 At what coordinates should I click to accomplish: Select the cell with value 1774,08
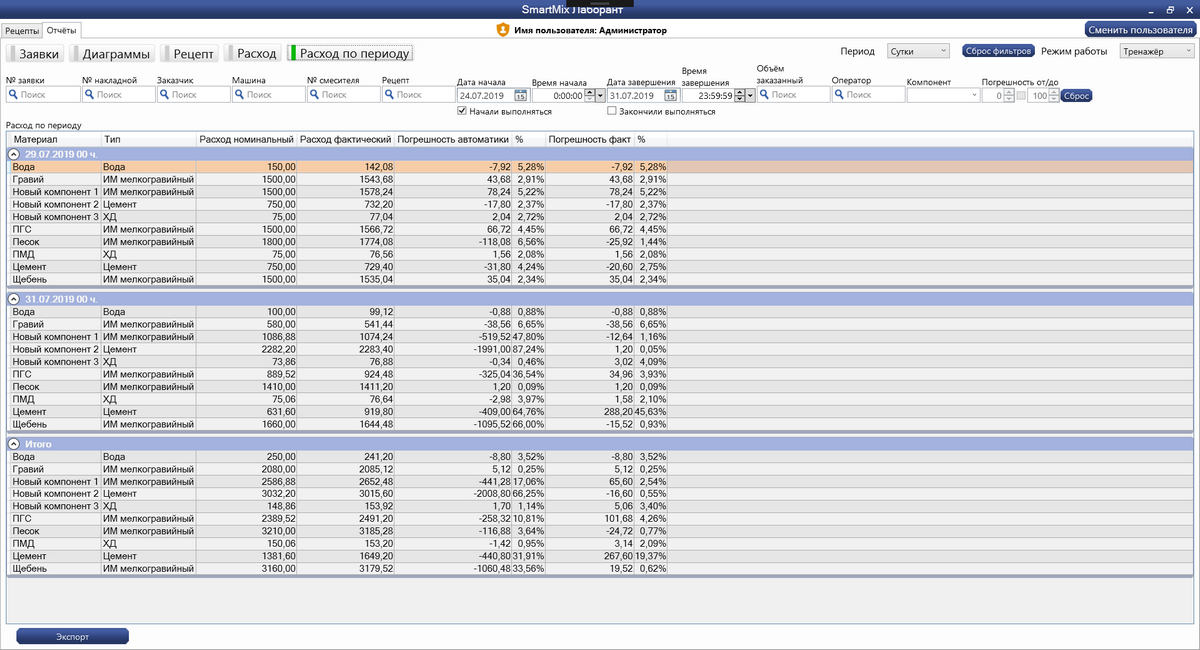click(345, 241)
